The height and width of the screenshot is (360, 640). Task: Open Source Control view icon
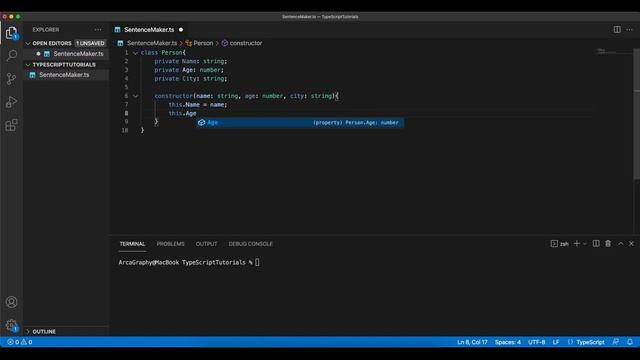click(x=11, y=78)
